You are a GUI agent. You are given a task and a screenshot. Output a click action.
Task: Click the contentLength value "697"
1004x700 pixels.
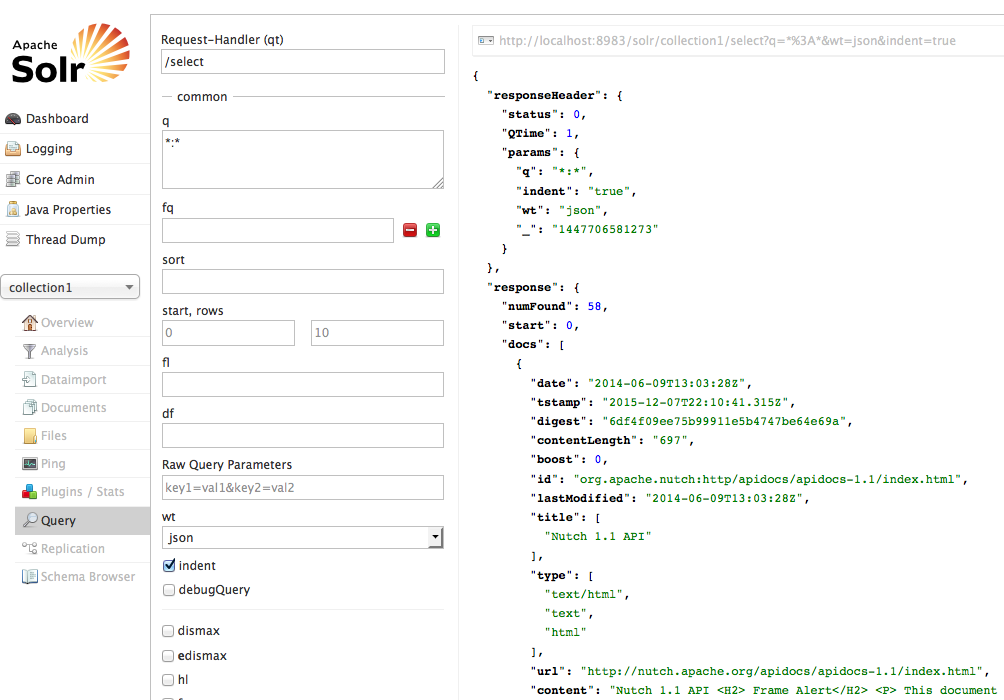point(670,440)
